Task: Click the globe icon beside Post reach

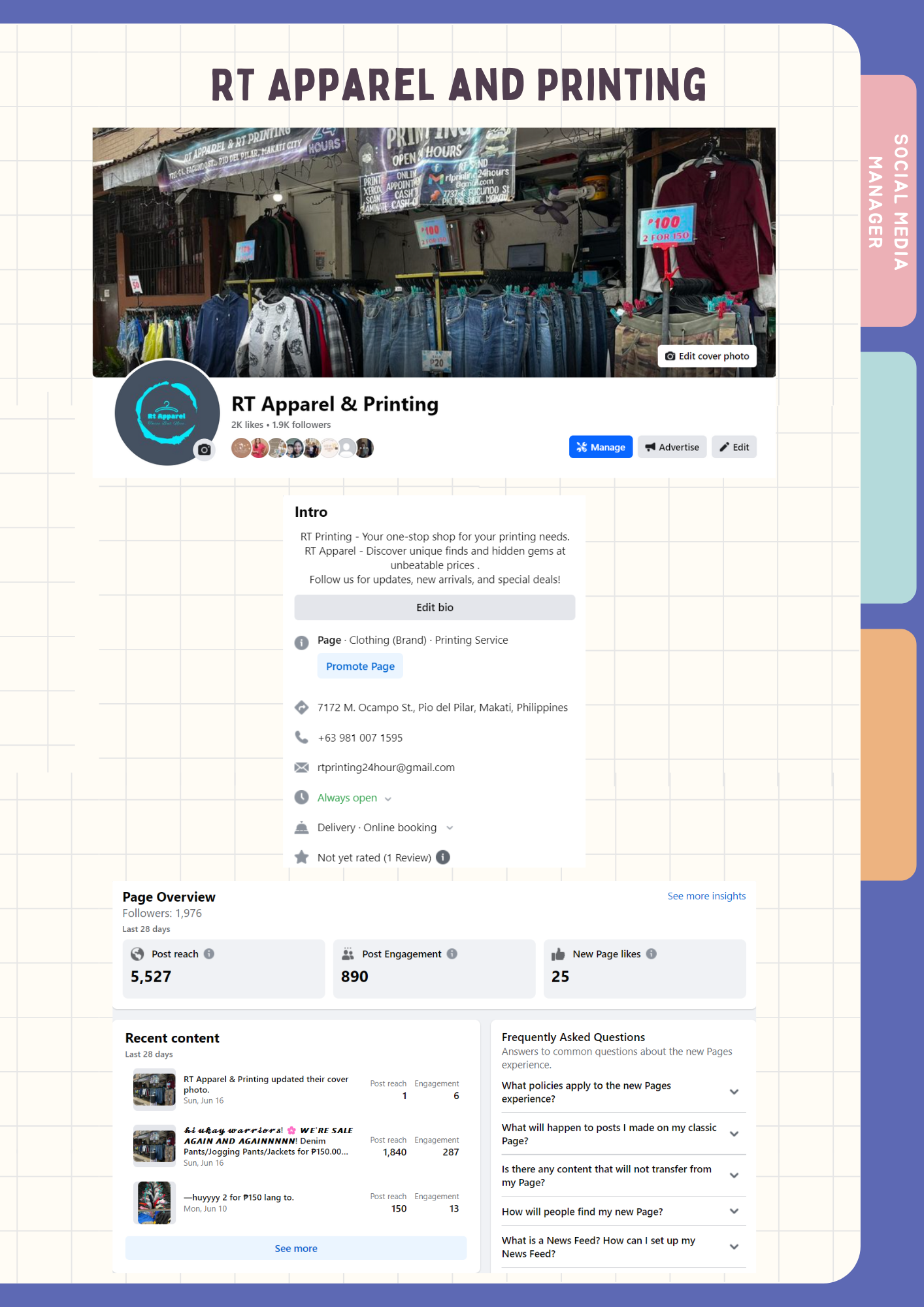Action: pyautogui.click(x=137, y=954)
